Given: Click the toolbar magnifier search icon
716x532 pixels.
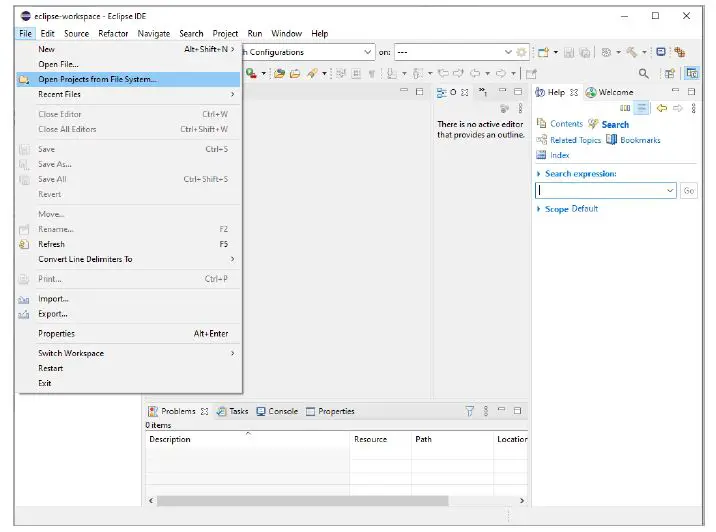Looking at the screenshot, I should [x=644, y=73].
